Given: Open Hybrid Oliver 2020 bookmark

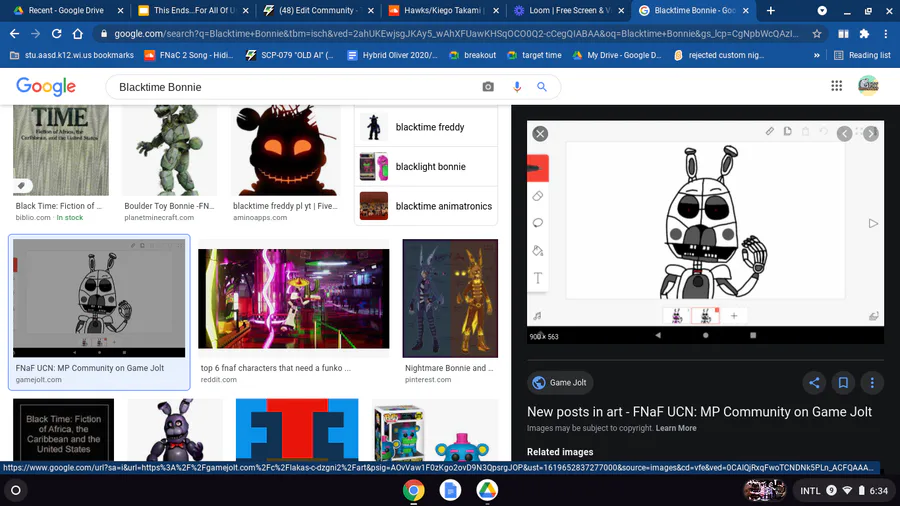Looking at the screenshot, I should tap(393, 55).
